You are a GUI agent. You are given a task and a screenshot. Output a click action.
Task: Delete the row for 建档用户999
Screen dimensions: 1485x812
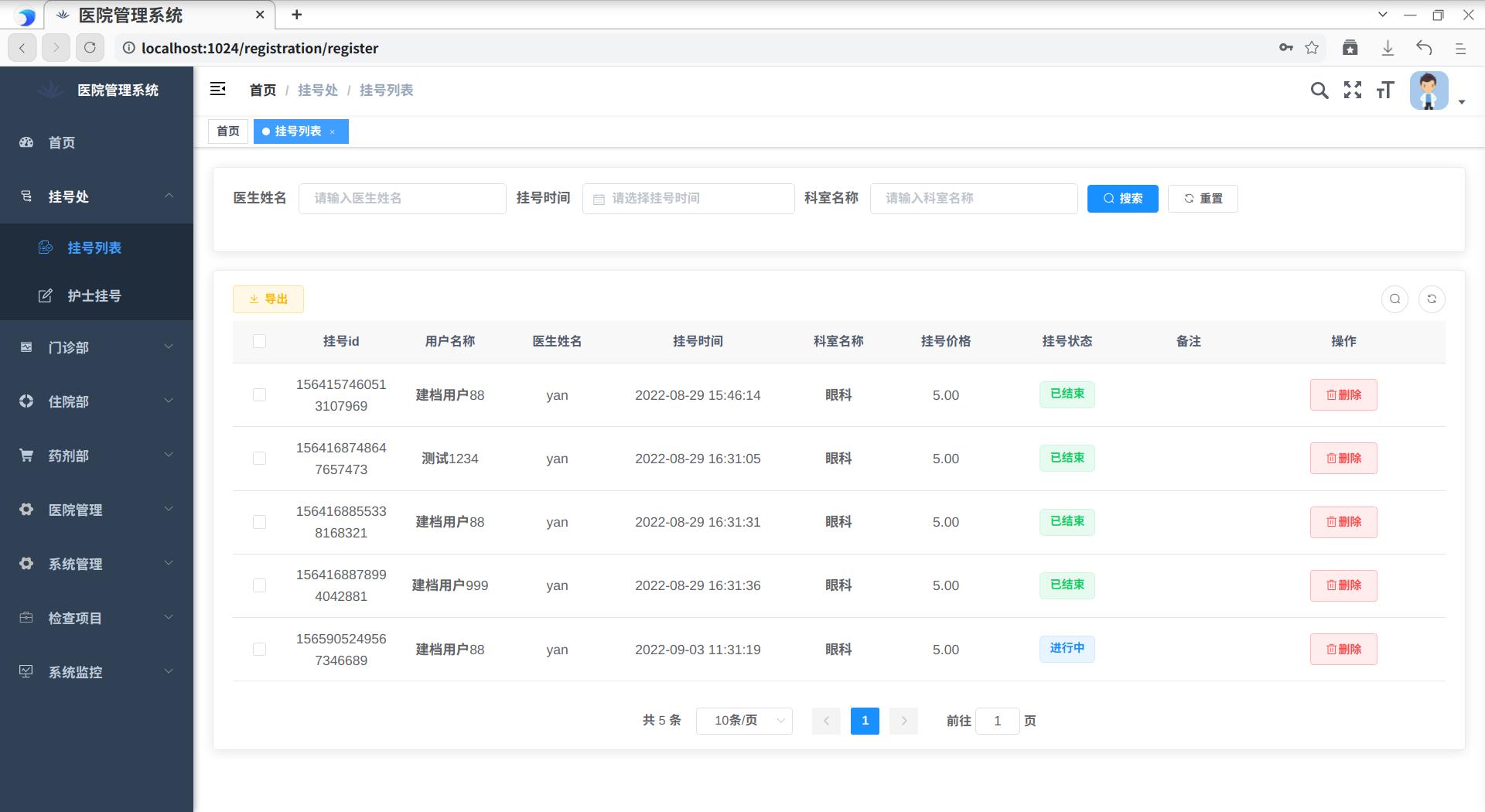1343,585
